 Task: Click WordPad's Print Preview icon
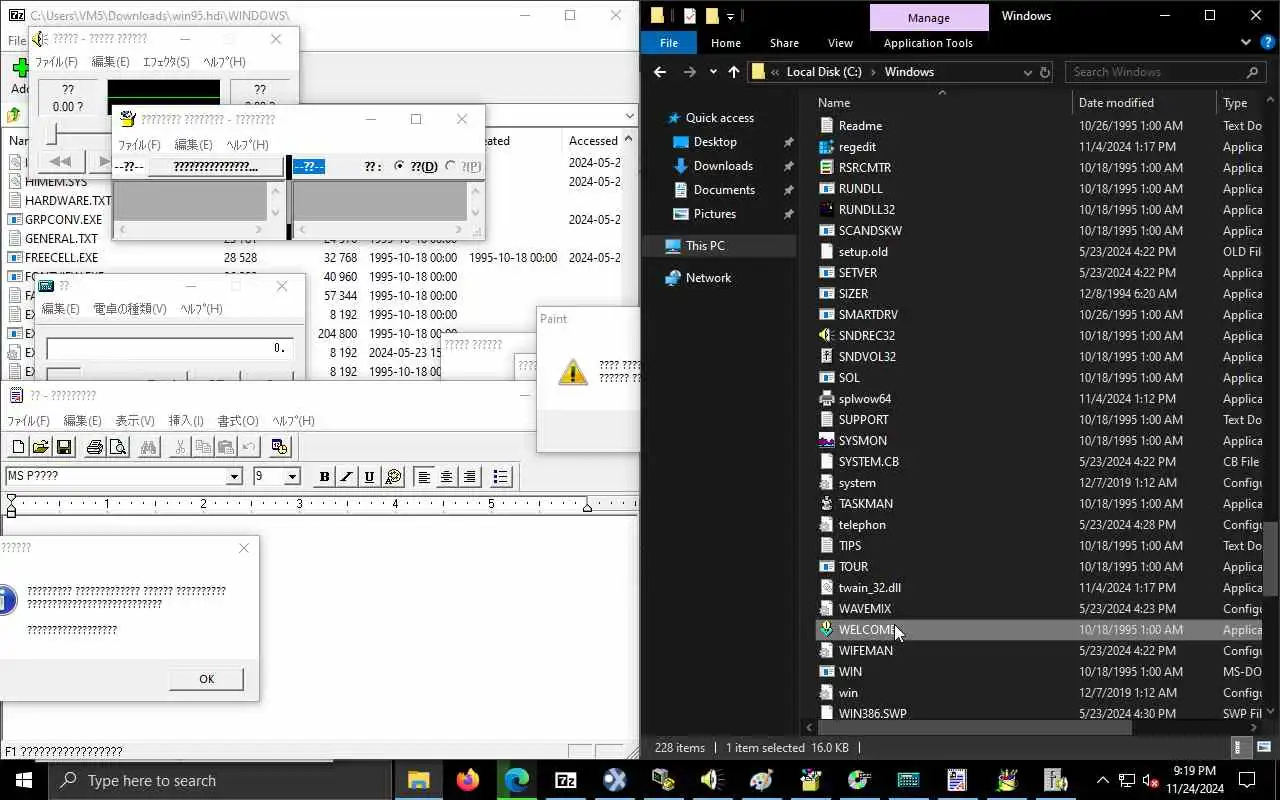point(118,447)
